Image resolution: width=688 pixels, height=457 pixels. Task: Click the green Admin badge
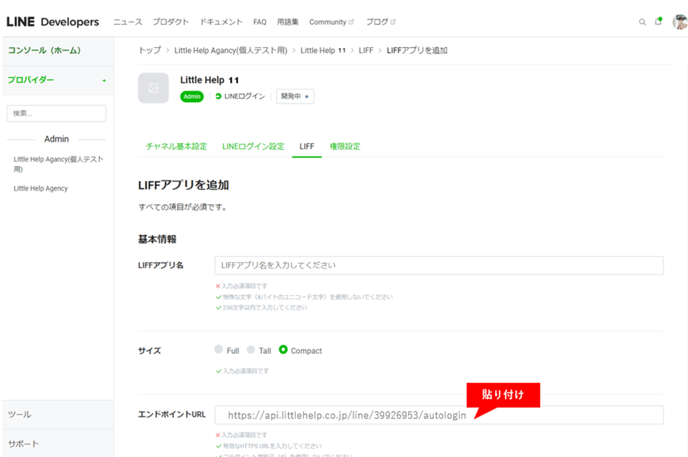pyautogui.click(x=192, y=97)
